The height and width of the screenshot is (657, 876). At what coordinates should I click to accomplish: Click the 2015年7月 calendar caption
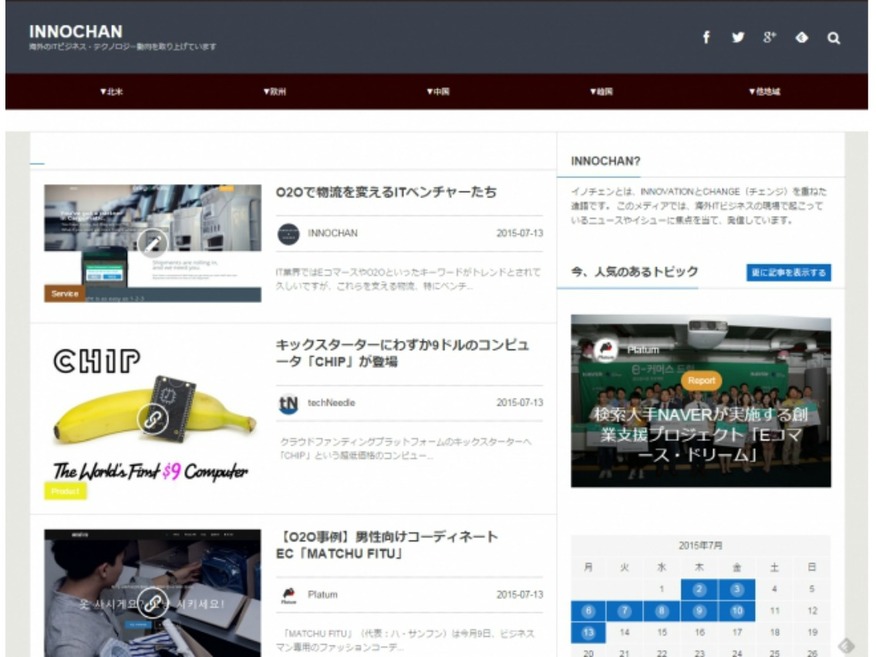click(x=701, y=545)
